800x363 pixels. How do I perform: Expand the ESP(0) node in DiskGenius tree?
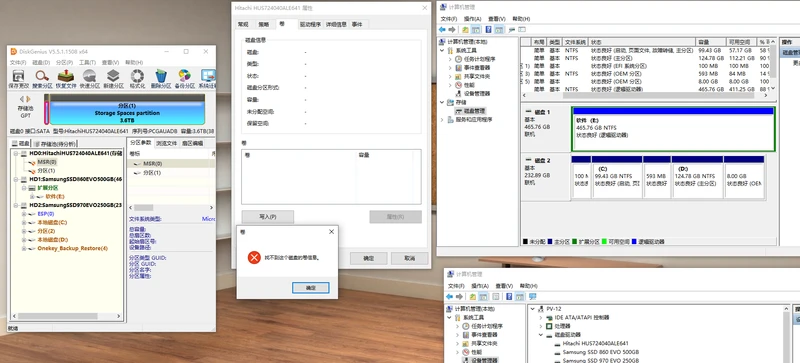tap(24, 214)
